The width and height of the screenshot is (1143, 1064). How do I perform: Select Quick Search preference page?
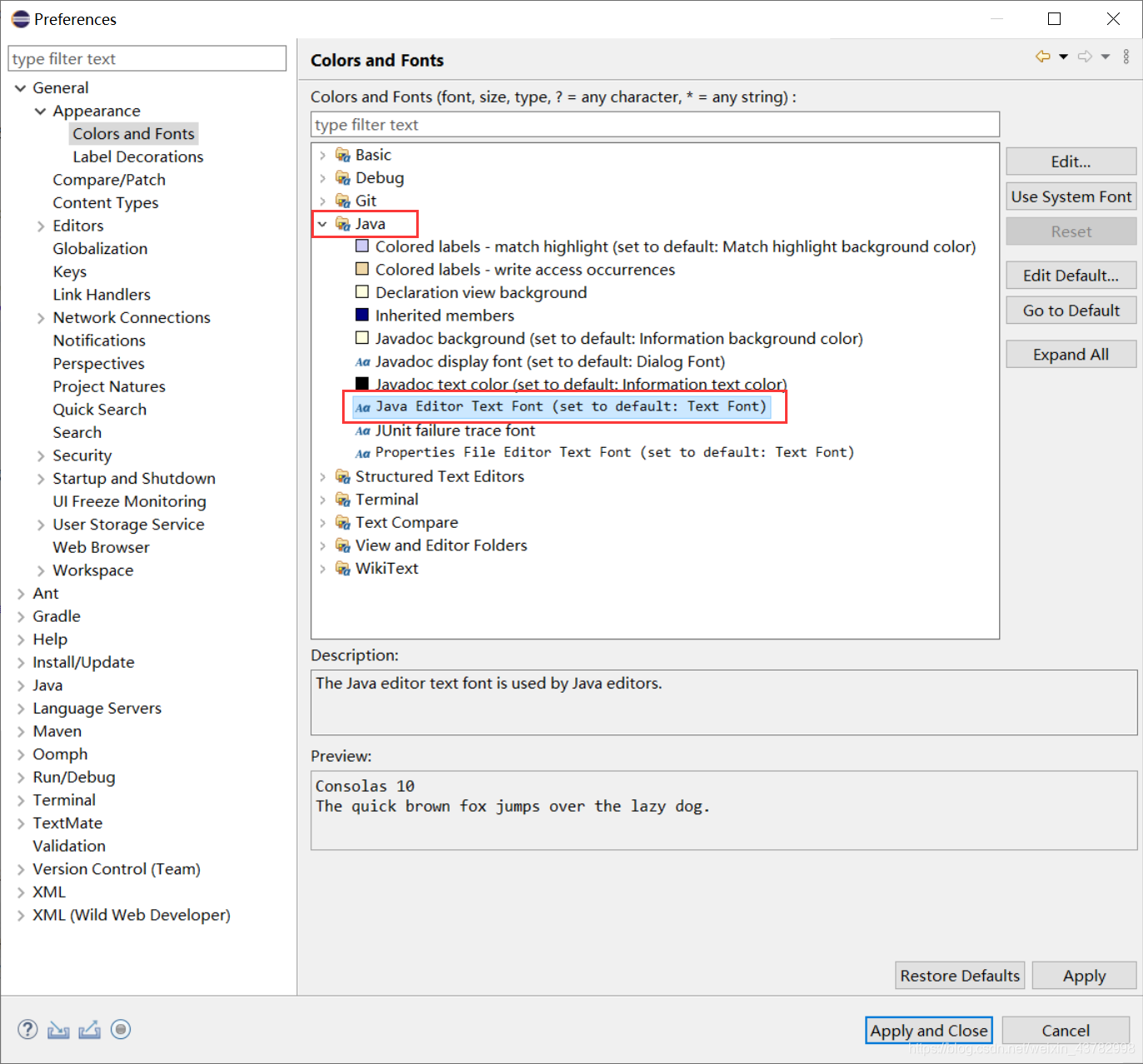100,410
